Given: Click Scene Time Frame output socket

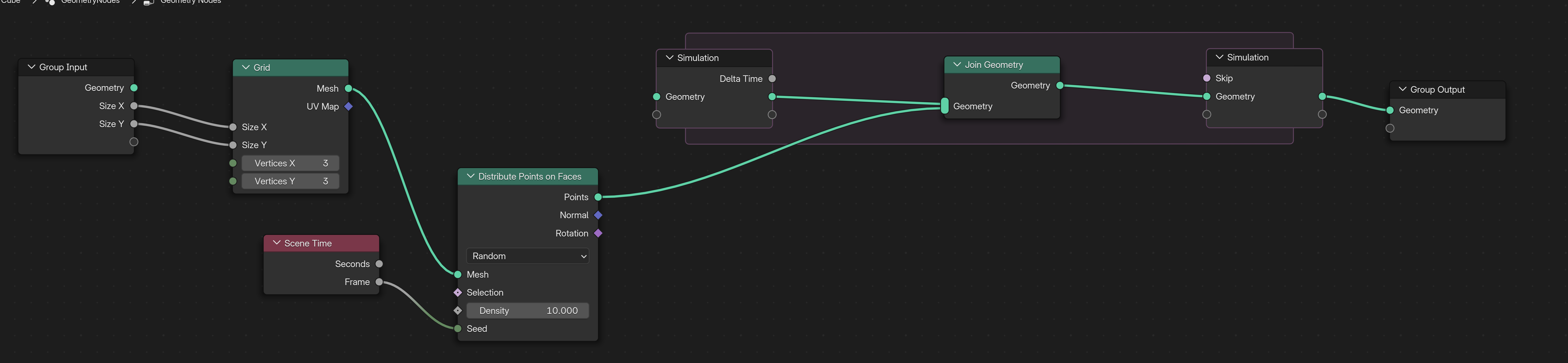Looking at the screenshot, I should pyautogui.click(x=379, y=282).
